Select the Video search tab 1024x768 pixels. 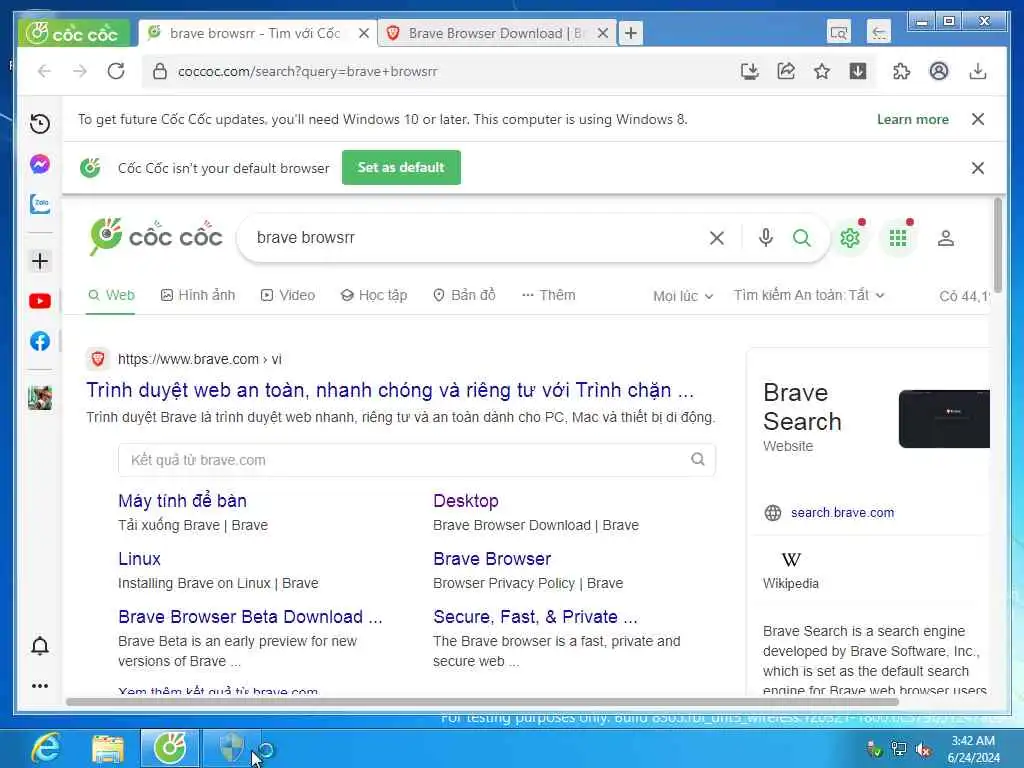(287, 295)
